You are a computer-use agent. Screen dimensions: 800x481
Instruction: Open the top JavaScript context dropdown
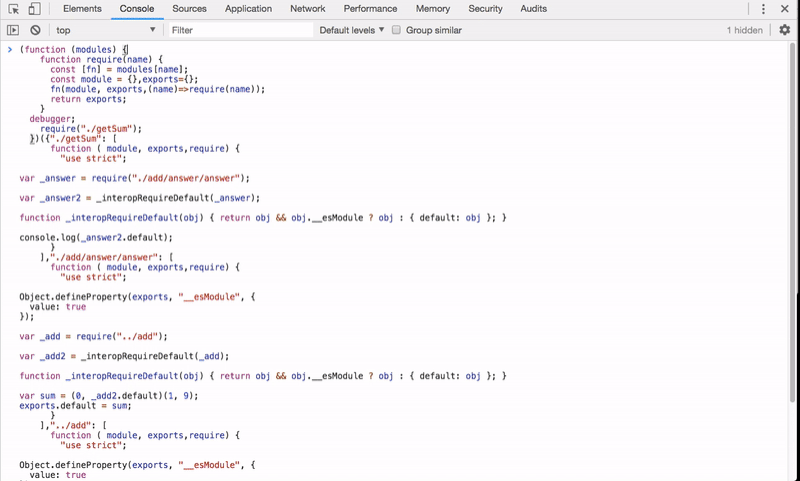click(105, 30)
